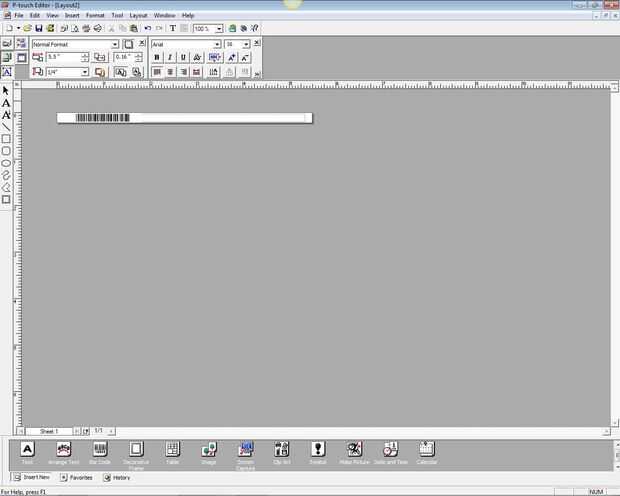Adjust the label length 5.5" spinner
Viewport: 620px width, 496px height.
pyautogui.click(x=85, y=58)
